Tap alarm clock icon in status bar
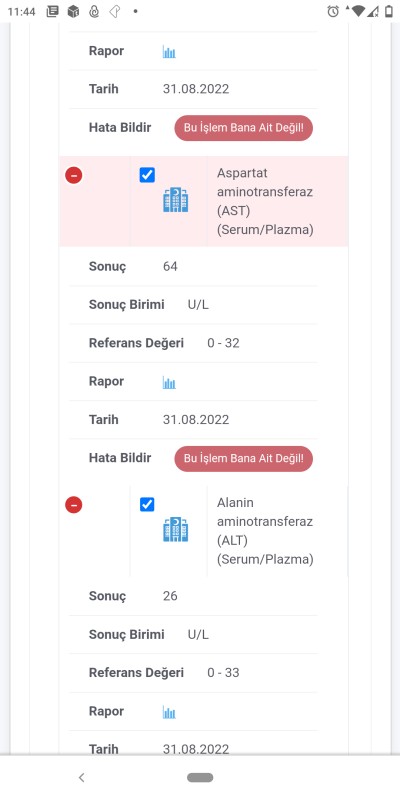The height and width of the screenshot is (800, 400). [333, 11]
